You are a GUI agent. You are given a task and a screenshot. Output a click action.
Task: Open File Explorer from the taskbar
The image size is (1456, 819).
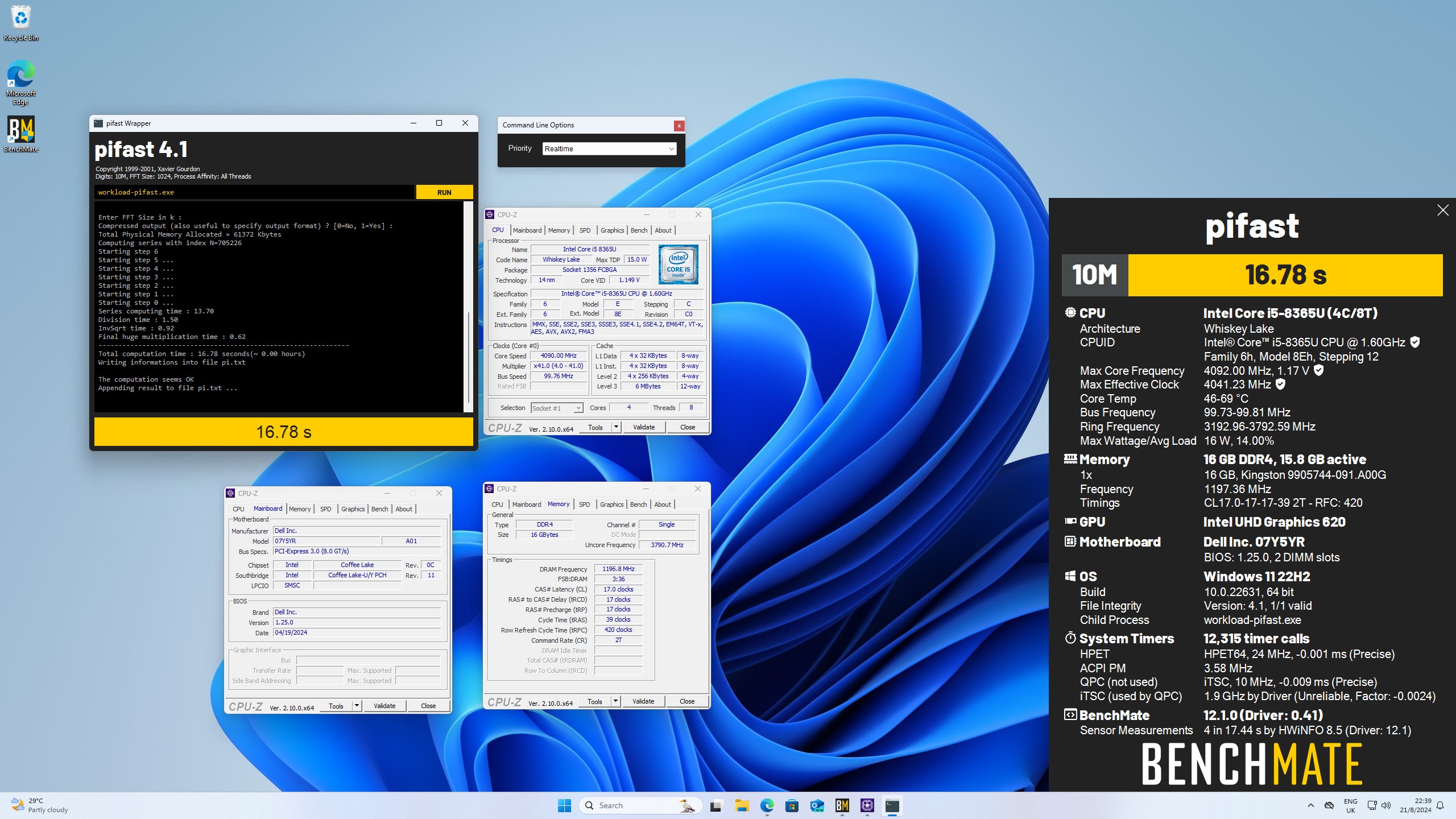tap(742, 805)
